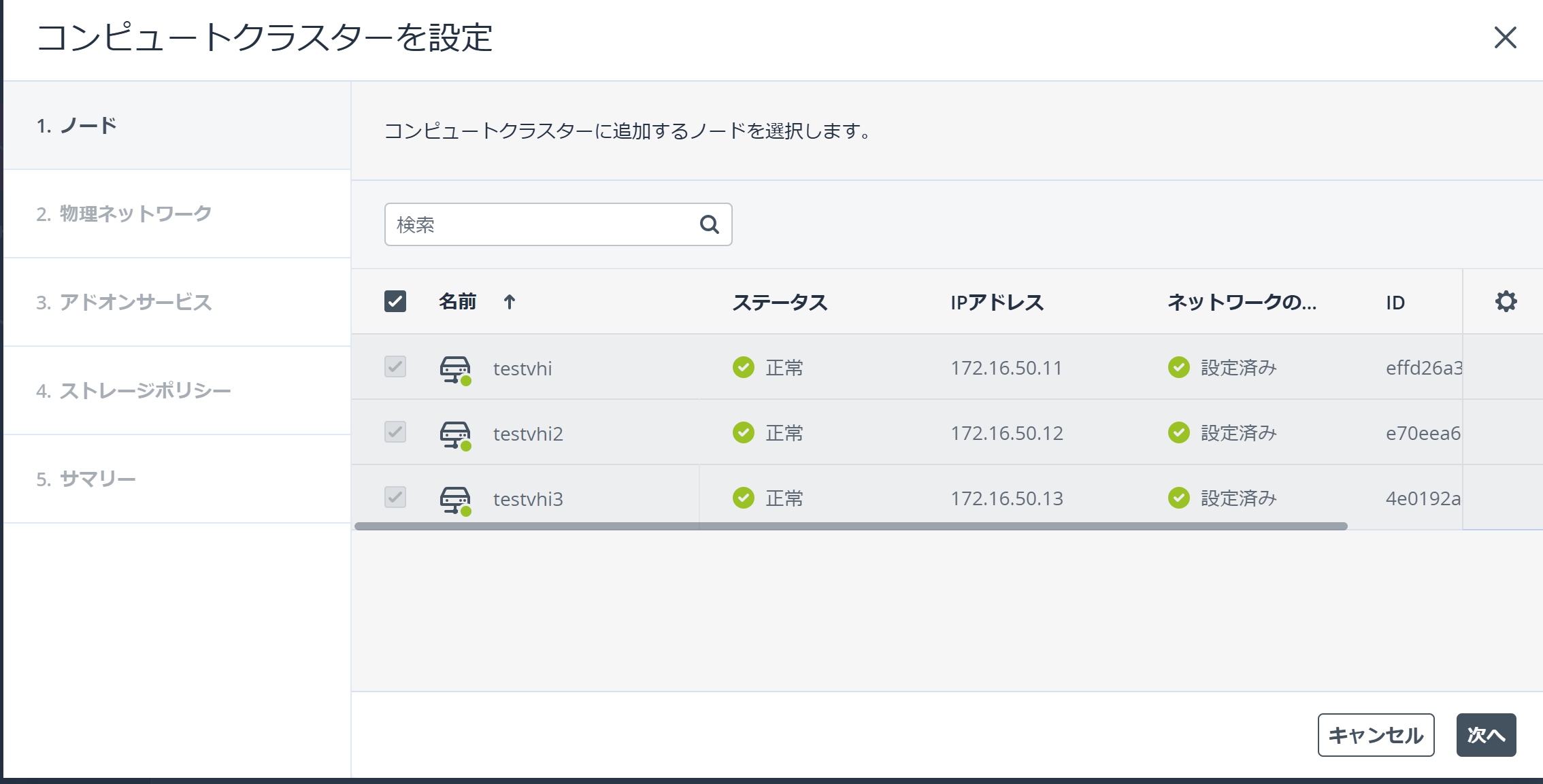The image size is (1543, 784).
Task: Click the testvhi3 node server icon
Action: (x=454, y=500)
